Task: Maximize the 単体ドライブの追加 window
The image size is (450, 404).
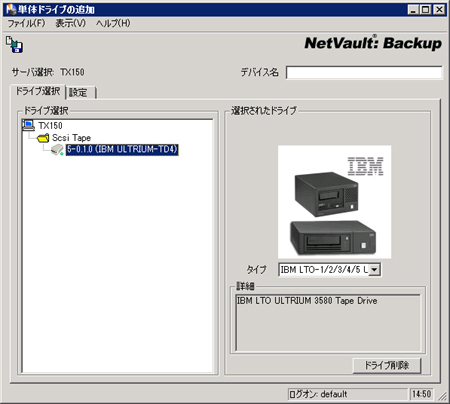Action: (x=425, y=10)
